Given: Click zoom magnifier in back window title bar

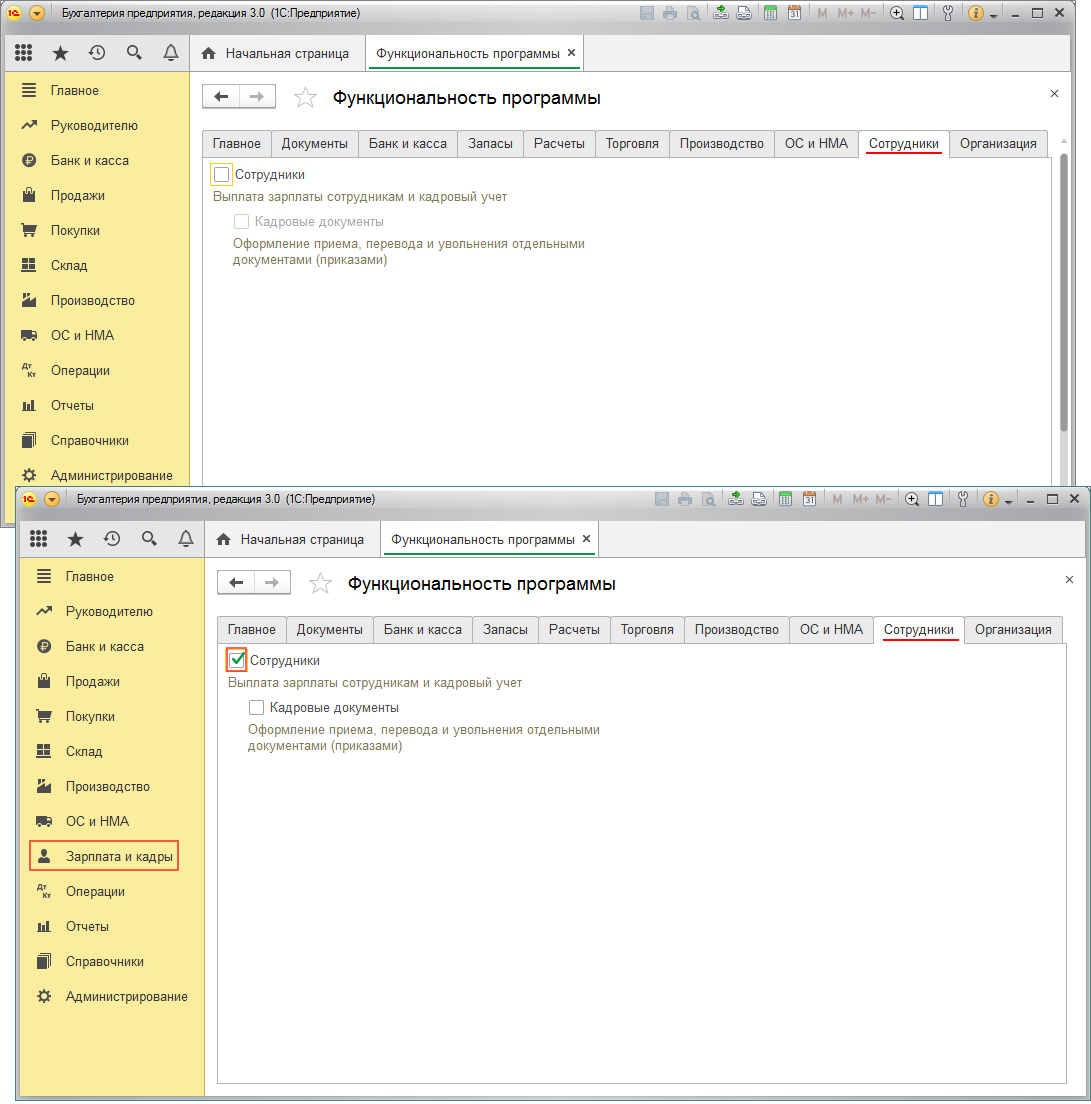Looking at the screenshot, I should click(897, 13).
